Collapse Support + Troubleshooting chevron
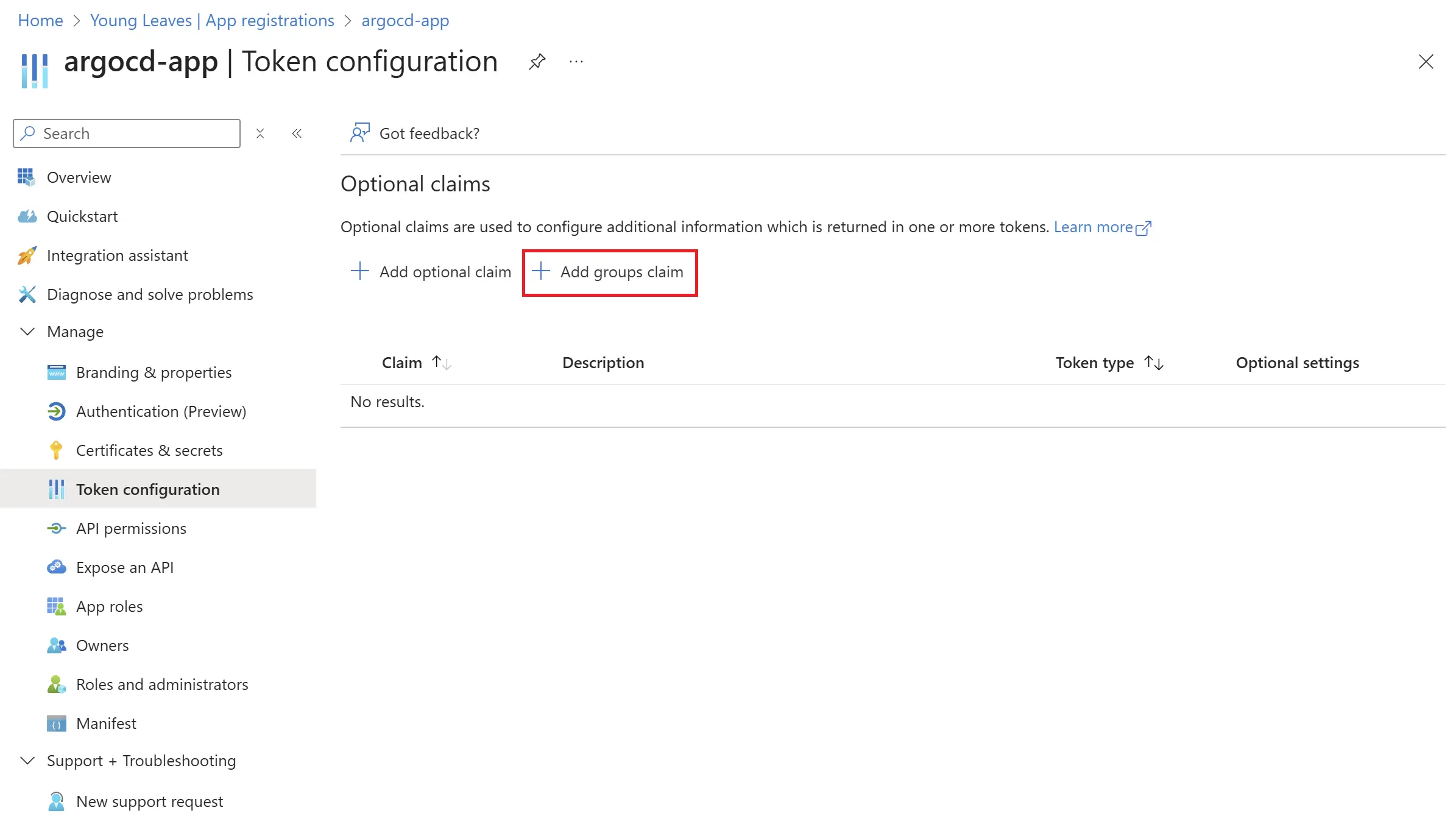 click(27, 761)
